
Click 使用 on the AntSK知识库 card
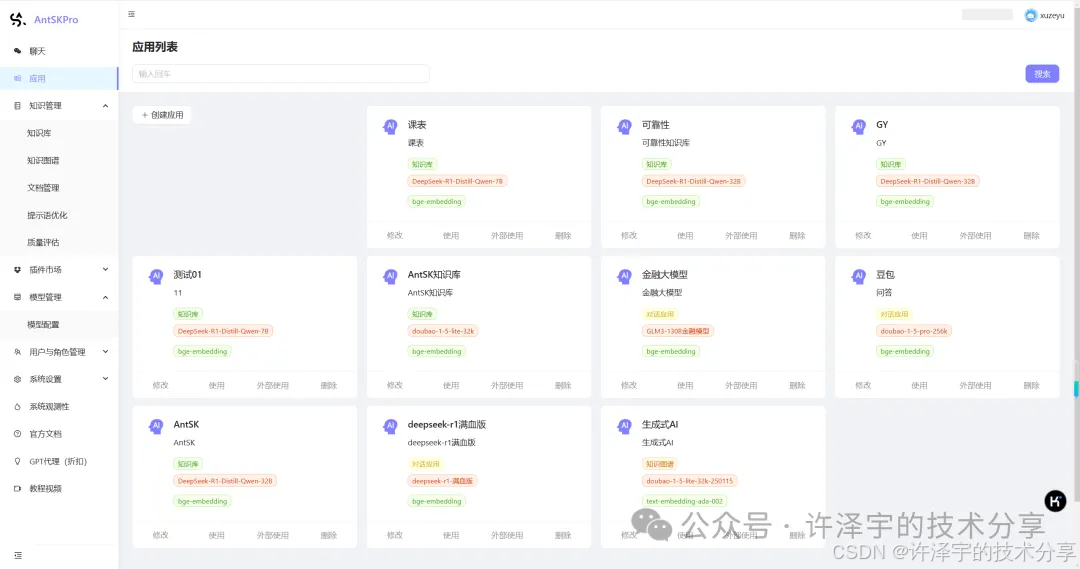[450, 386]
